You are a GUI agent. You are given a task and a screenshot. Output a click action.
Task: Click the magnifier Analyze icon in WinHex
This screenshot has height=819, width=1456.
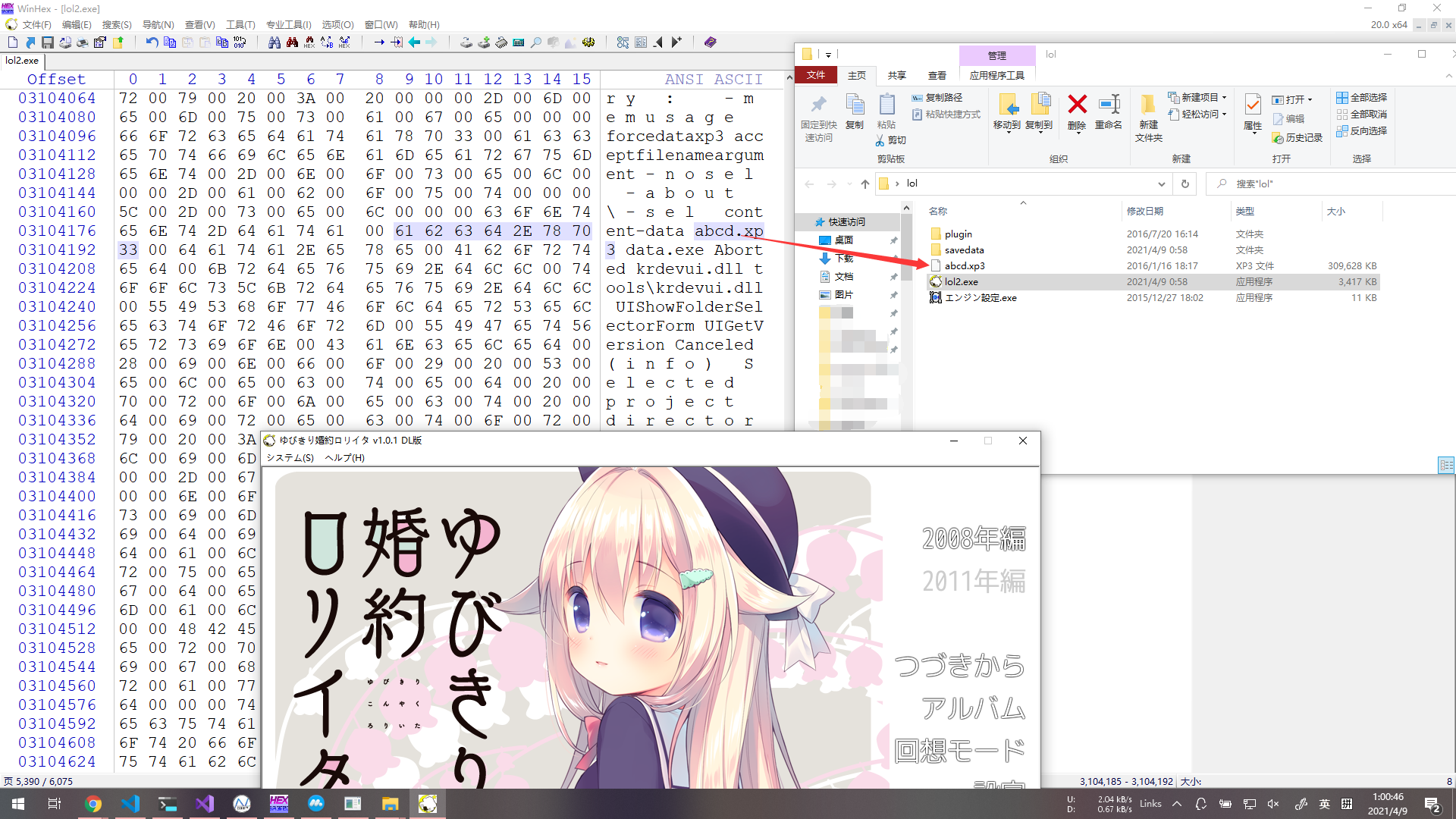(x=536, y=42)
